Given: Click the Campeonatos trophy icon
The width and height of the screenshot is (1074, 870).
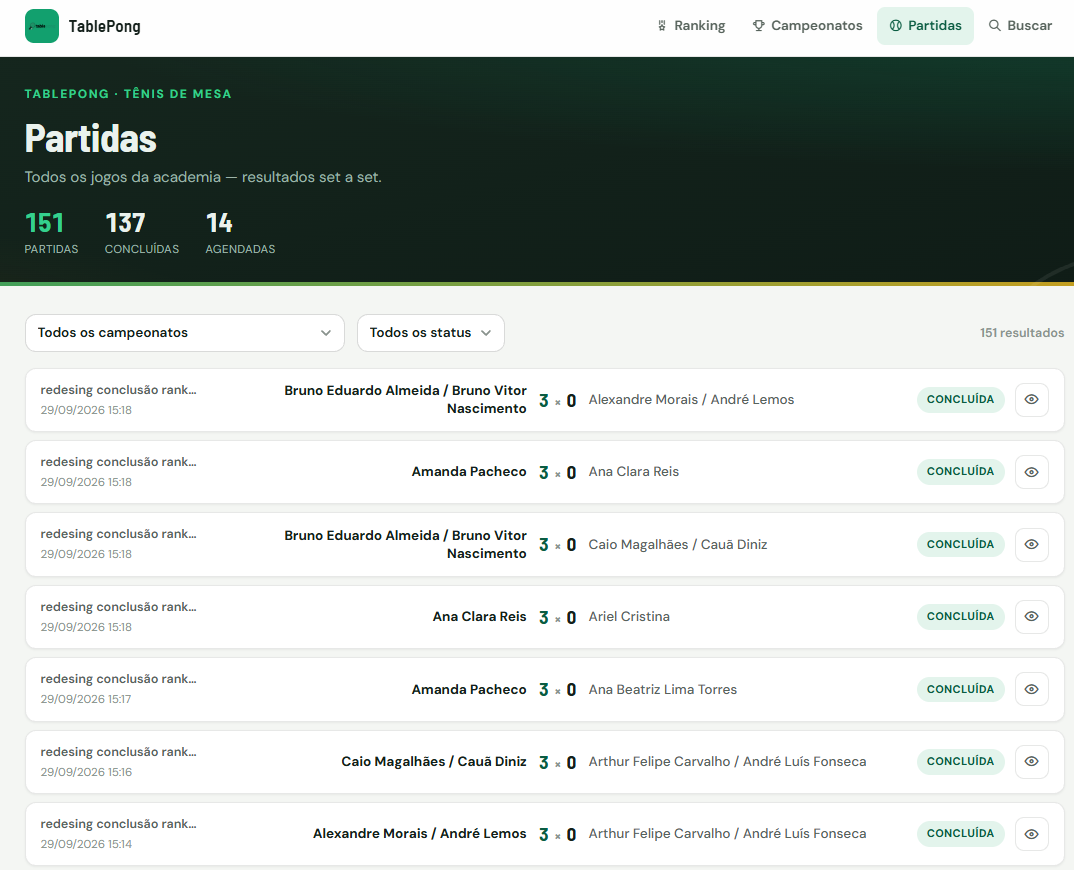Looking at the screenshot, I should point(758,26).
